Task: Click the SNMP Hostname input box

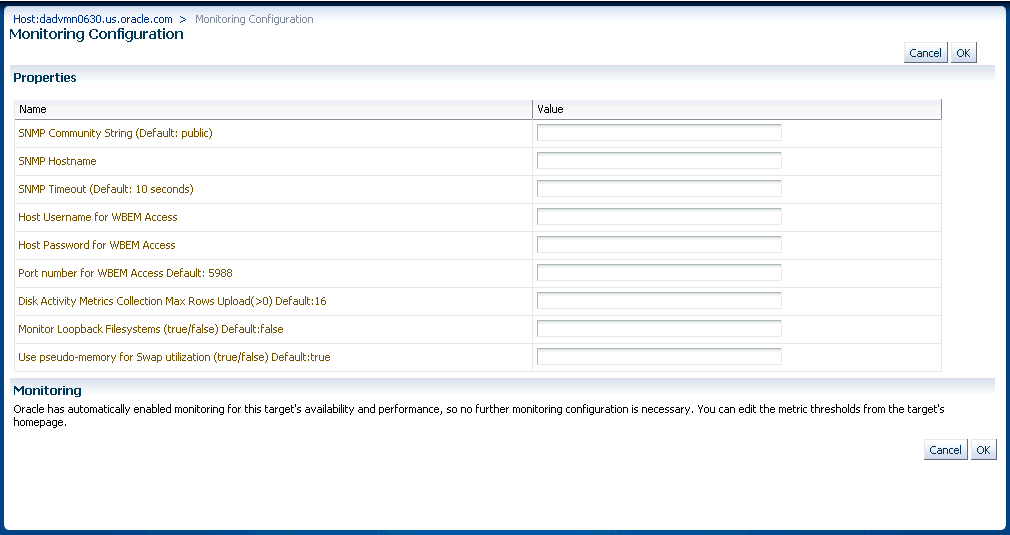Action: [x=659, y=161]
